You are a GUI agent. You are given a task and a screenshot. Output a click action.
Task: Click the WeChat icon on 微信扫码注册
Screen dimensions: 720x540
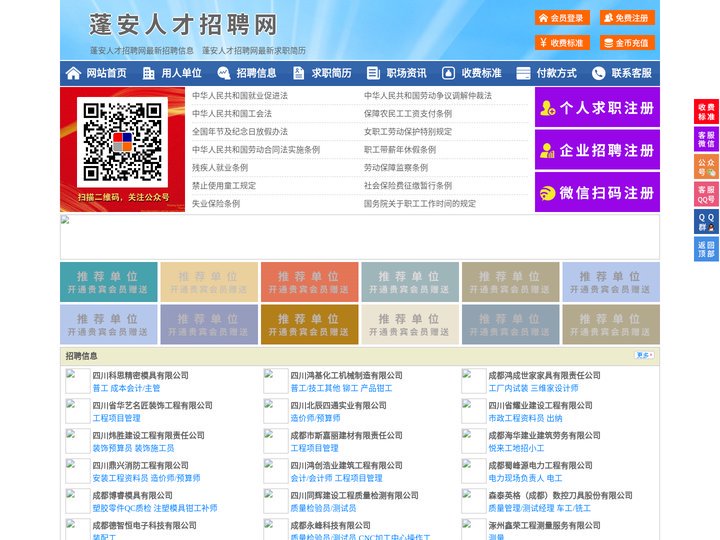pos(547,193)
